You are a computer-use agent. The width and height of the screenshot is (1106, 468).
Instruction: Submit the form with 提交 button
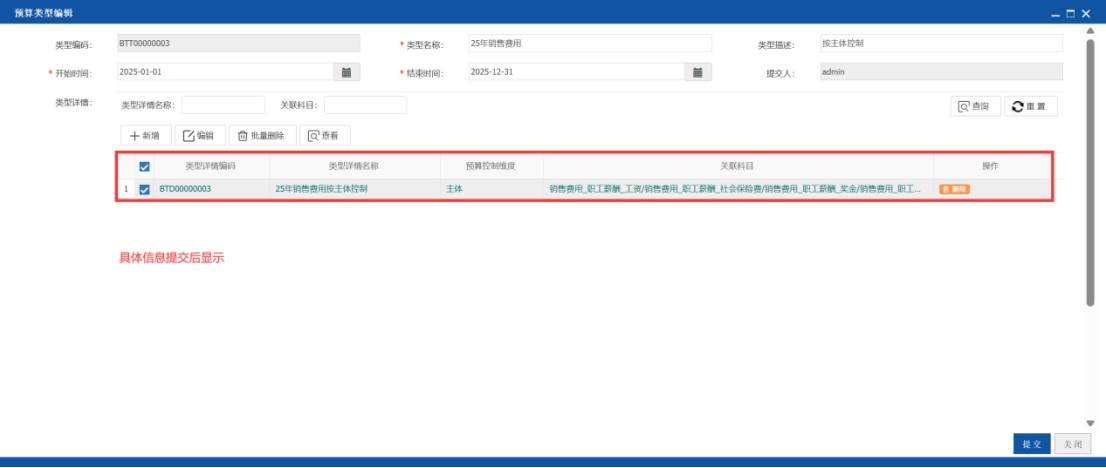click(1032, 444)
